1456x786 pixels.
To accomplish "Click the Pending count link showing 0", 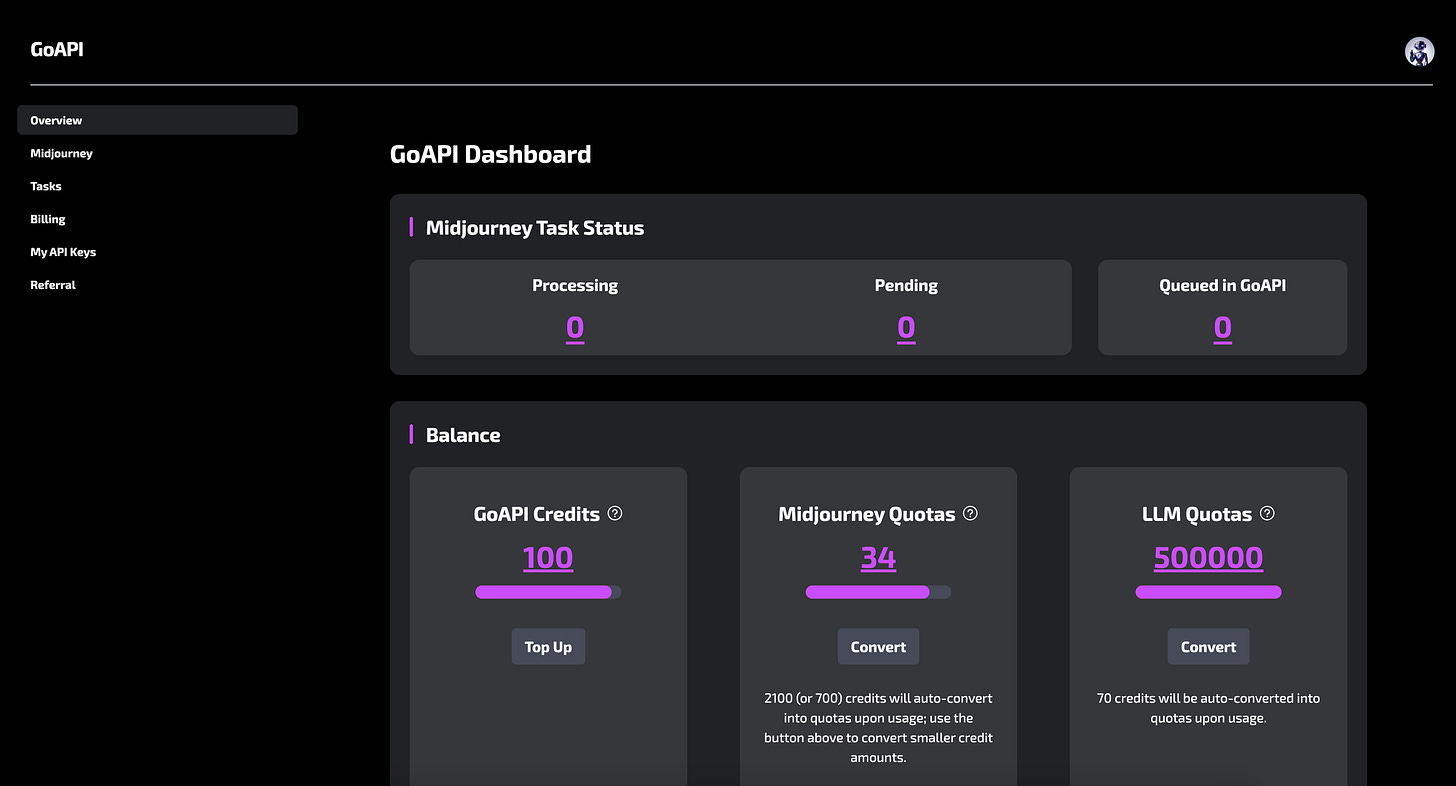I will (x=906, y=327).
